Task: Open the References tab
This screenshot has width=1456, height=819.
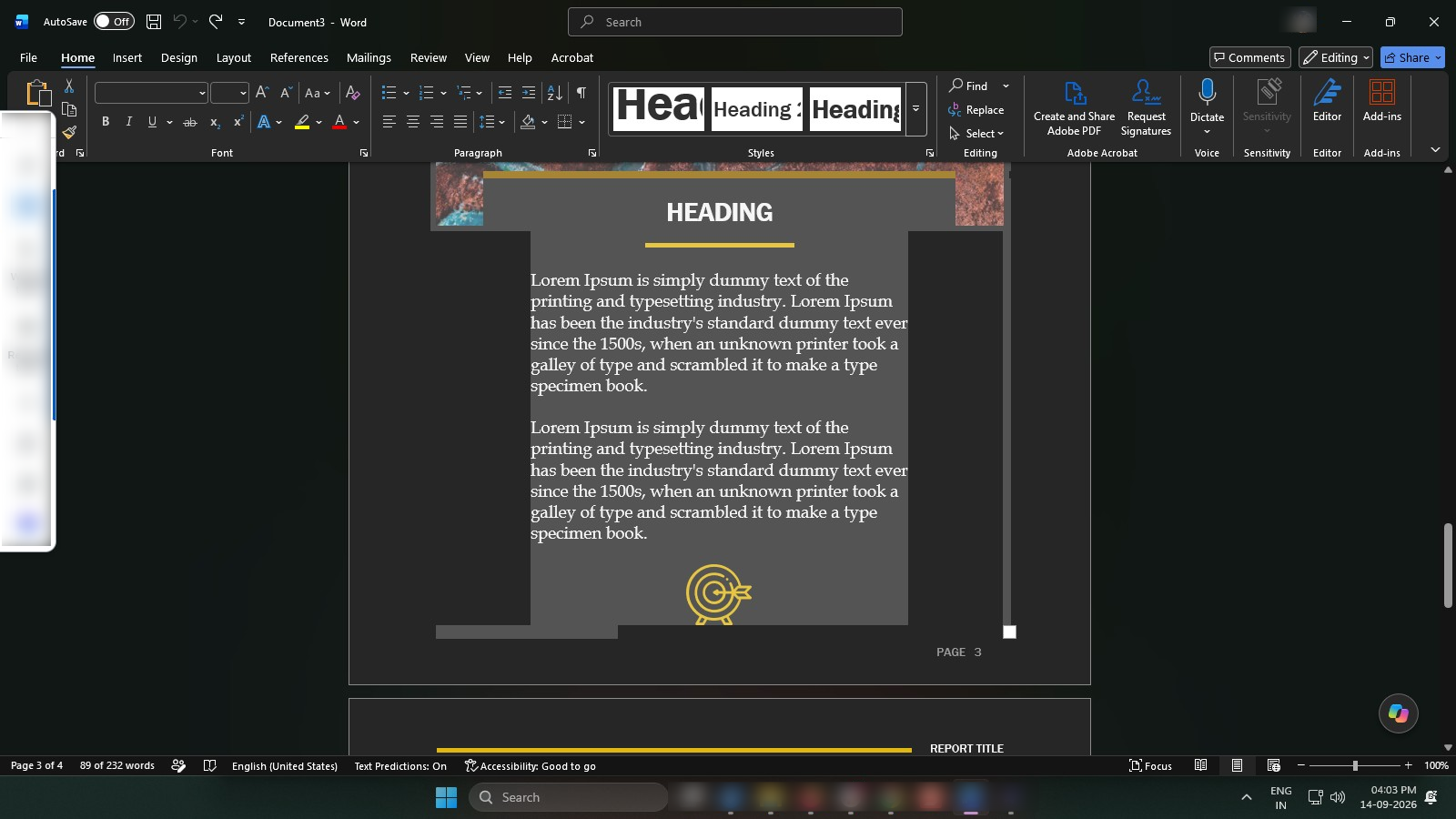Action: (299, 57)
